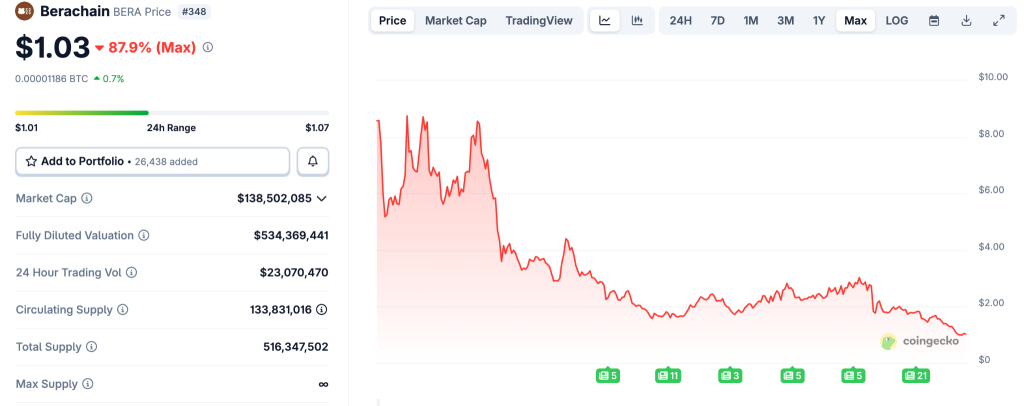
Task: Select the 1Y time range
Action: click(x=819, y=20)
